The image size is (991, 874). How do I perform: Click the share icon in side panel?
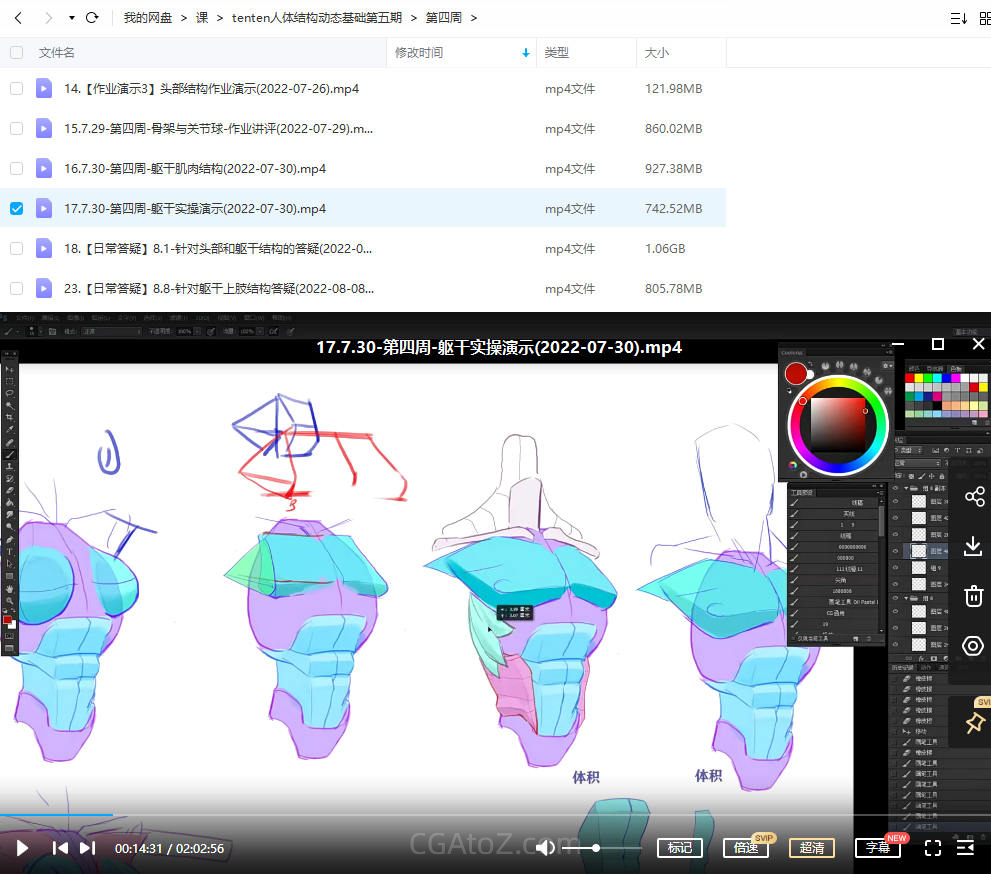point(973,497)
